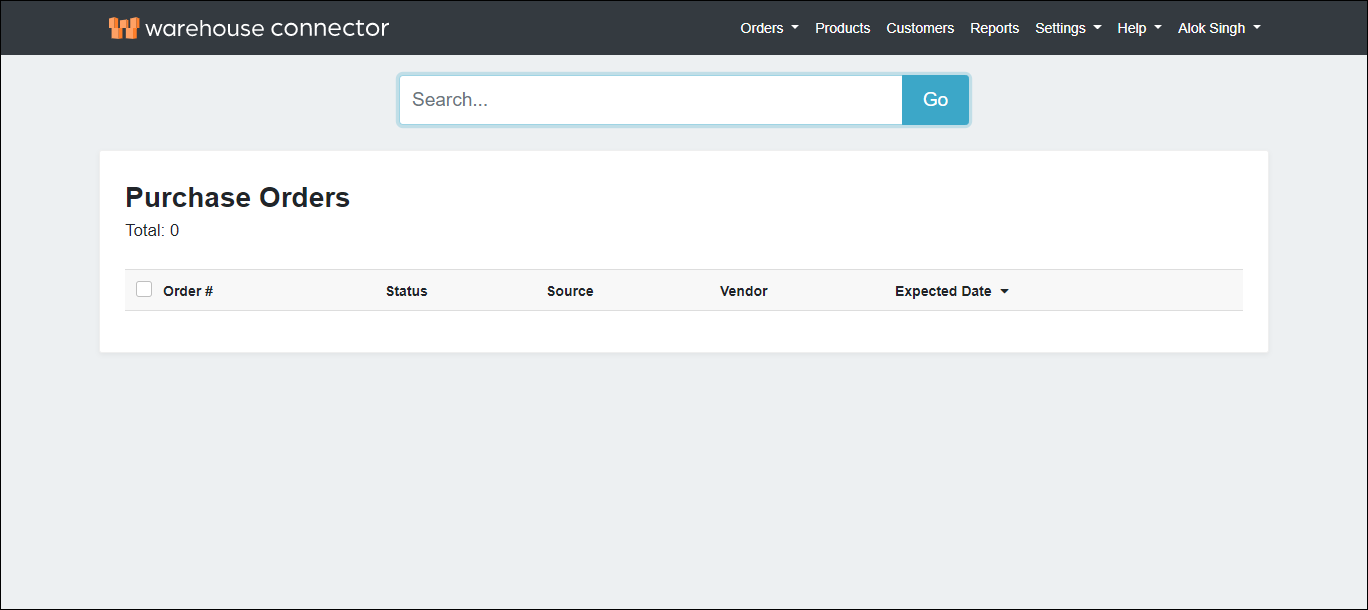Click the Total count label
The image size is (1368, 610).
coord(152,230)
